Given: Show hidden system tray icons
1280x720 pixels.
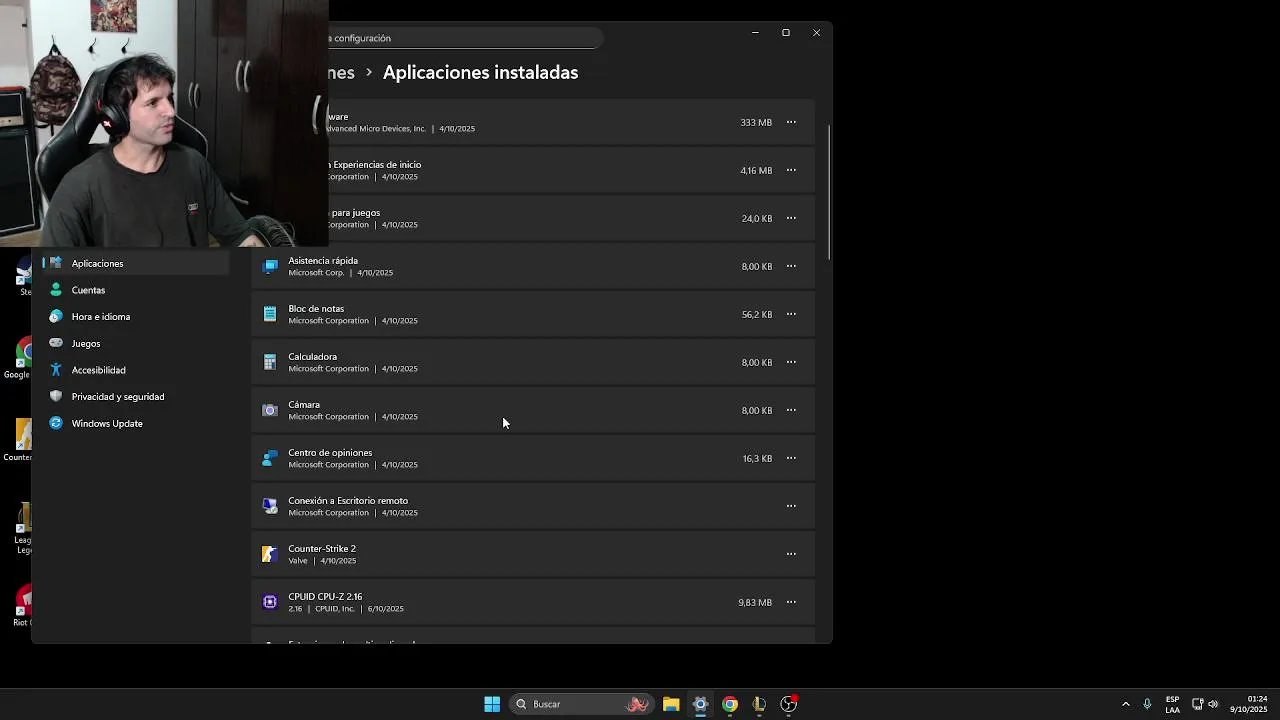Looking at the screenshot, I should (x=1125, y=704).
